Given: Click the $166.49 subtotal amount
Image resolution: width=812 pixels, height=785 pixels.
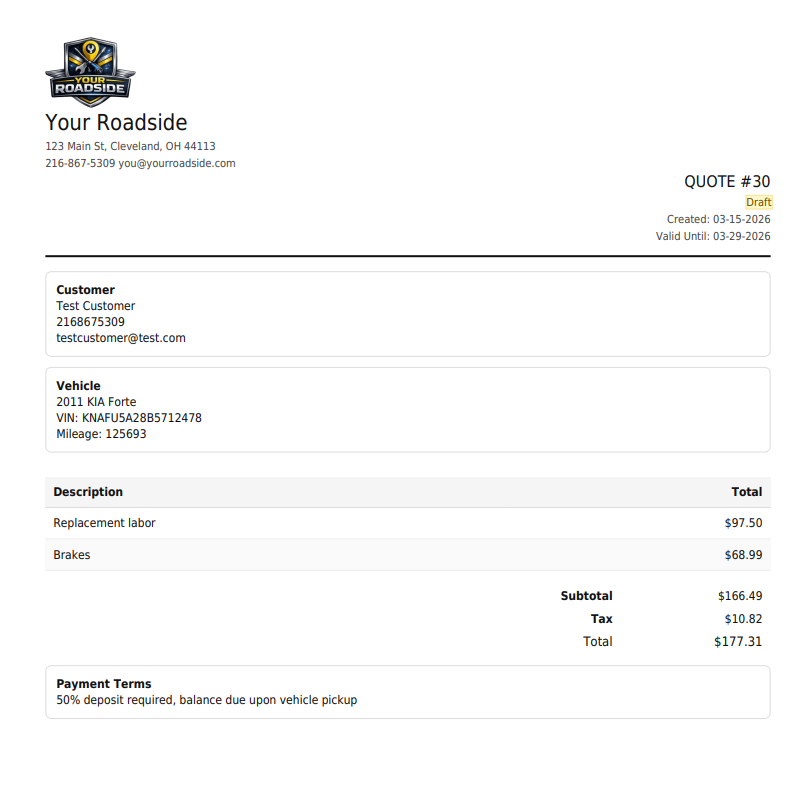Looking at the screenshot, I should click(740, 596).
